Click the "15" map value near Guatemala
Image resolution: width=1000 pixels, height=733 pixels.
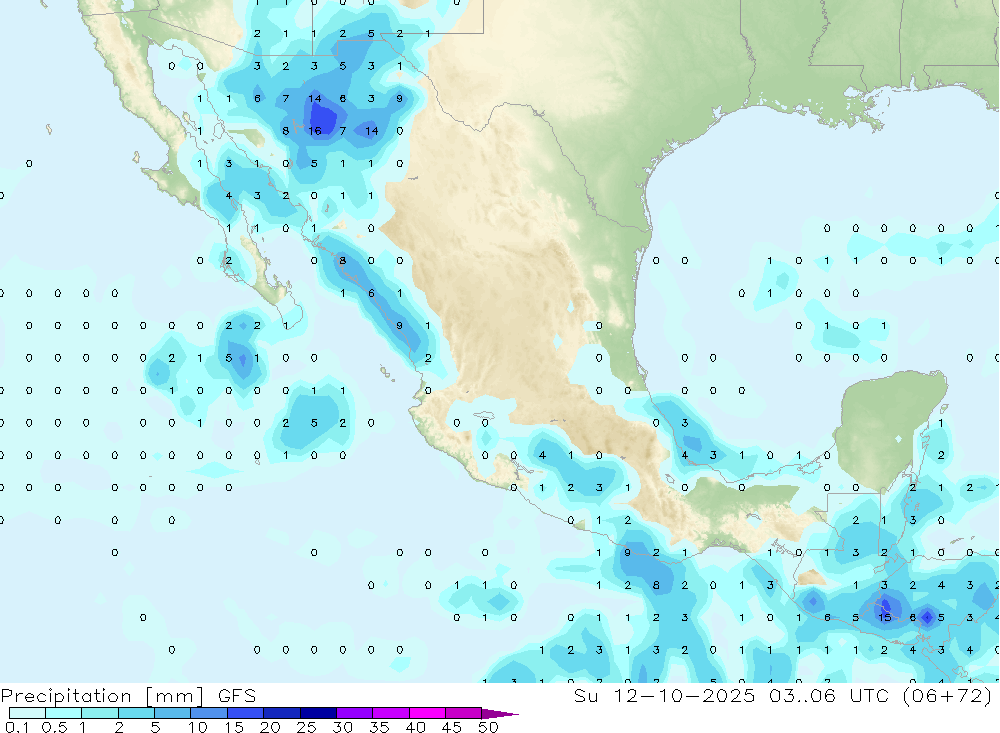click(x=885, y=617)
